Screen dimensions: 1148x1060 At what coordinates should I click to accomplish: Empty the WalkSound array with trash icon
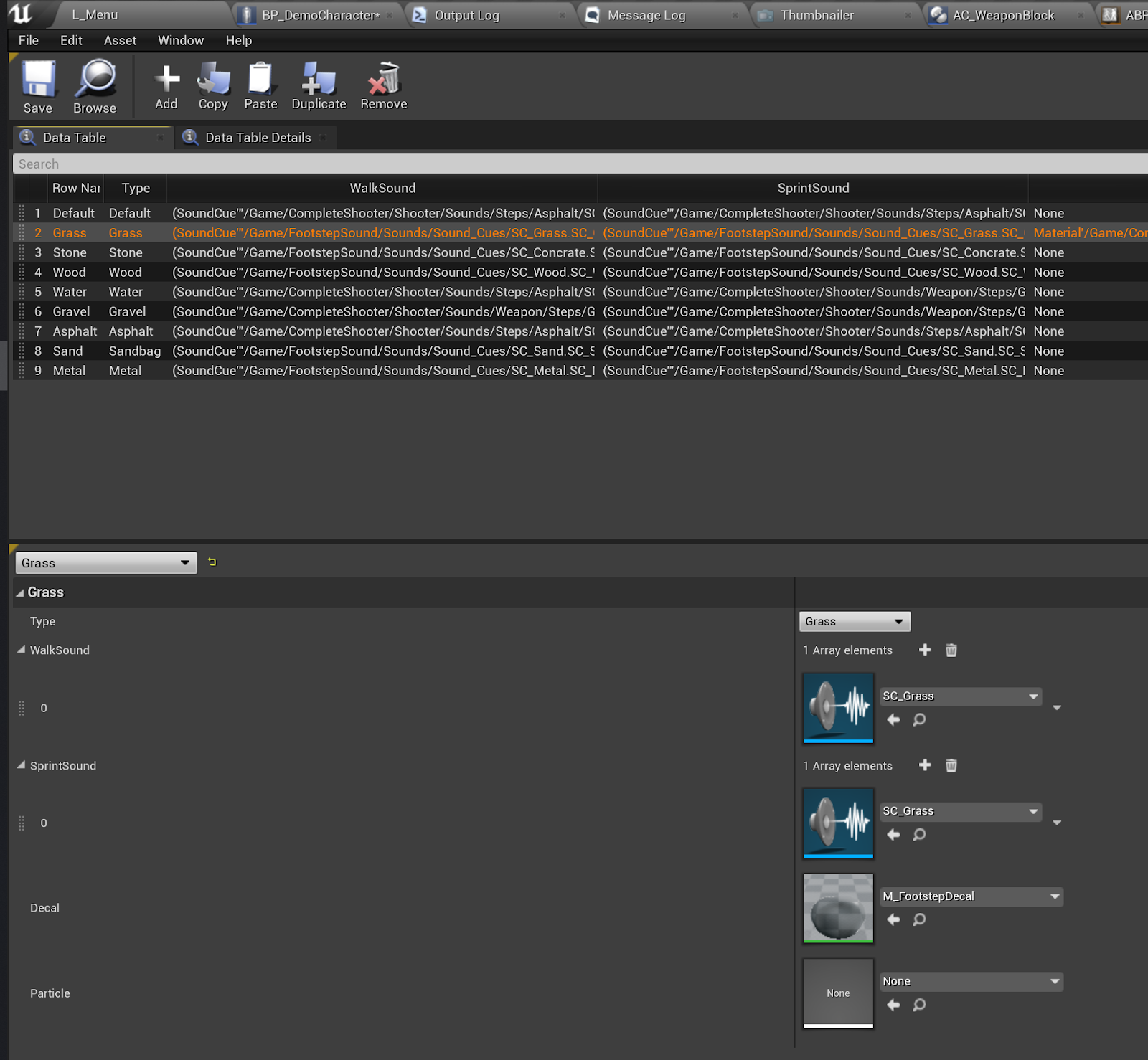pyautogui.click(x=951, y=650)
